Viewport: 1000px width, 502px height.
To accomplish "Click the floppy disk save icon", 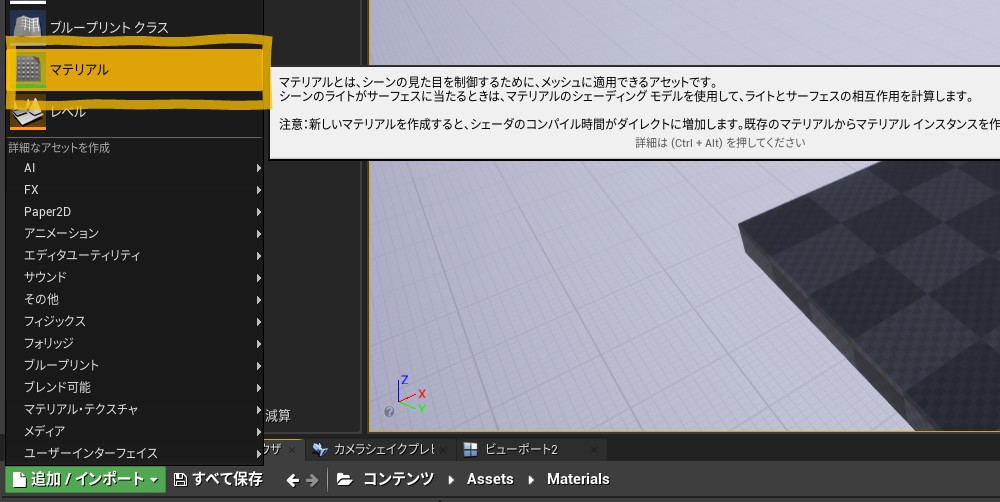I will pos(180,480).
